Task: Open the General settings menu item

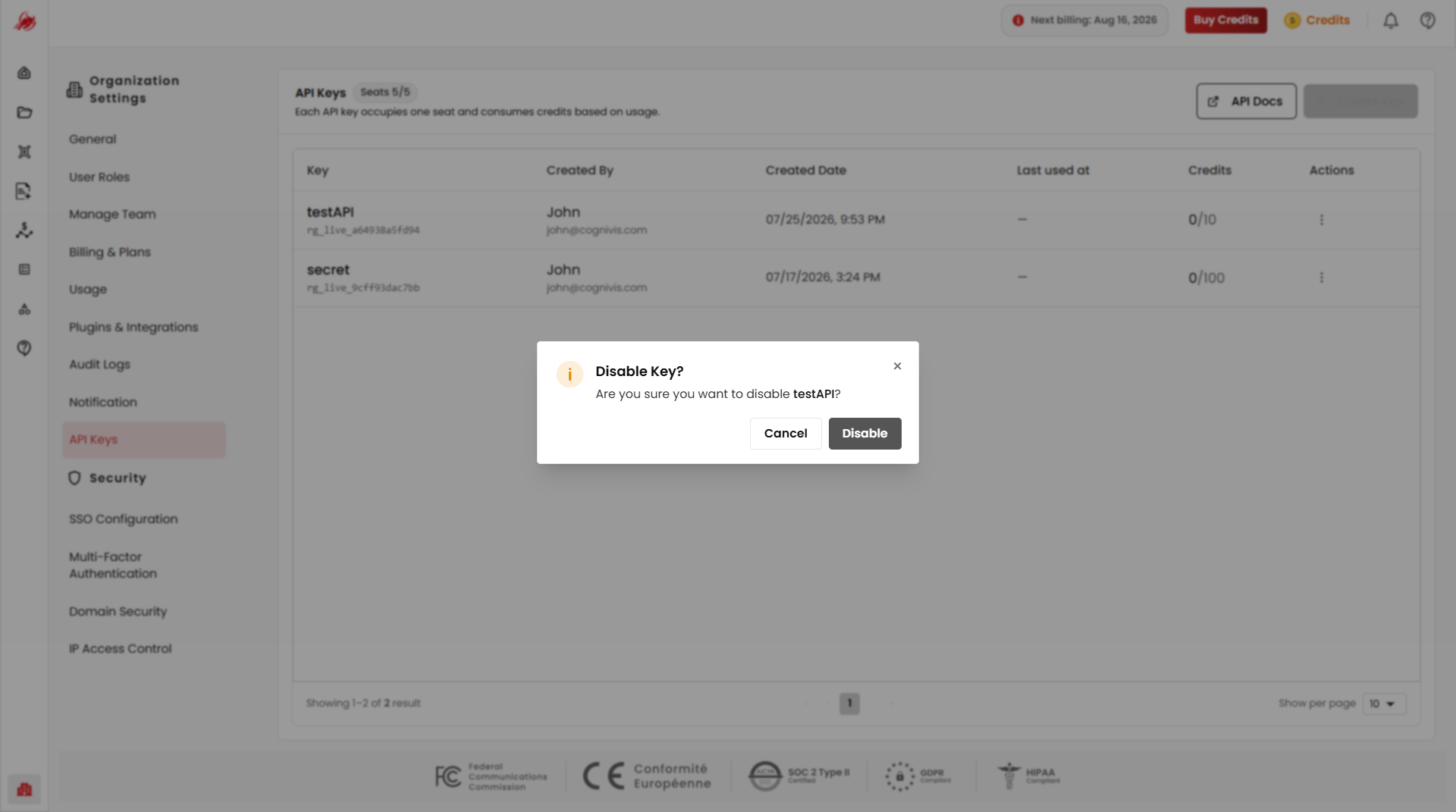Action: point(93,140)
